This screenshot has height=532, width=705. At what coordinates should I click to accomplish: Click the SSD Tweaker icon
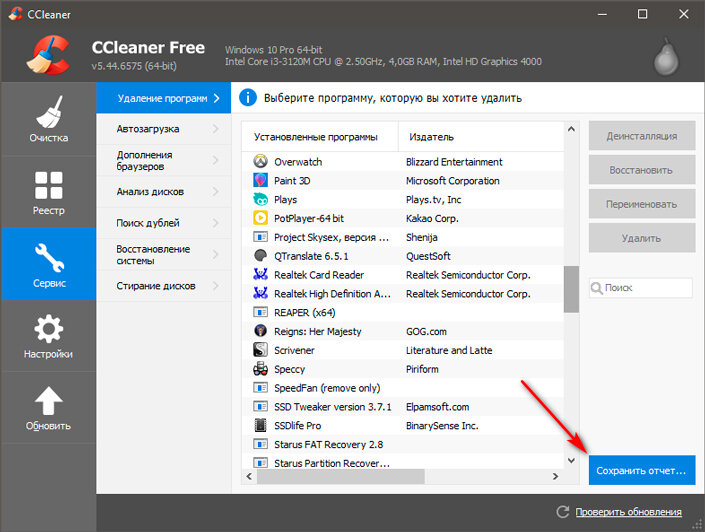(x=260, y=407)
